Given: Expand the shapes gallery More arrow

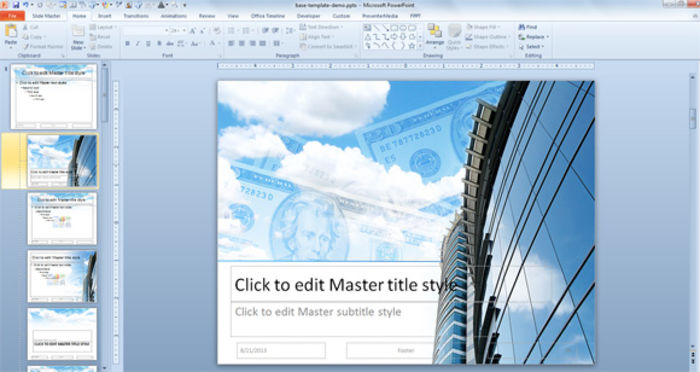Looking at the screenshot, I should (x=420, y=46).
